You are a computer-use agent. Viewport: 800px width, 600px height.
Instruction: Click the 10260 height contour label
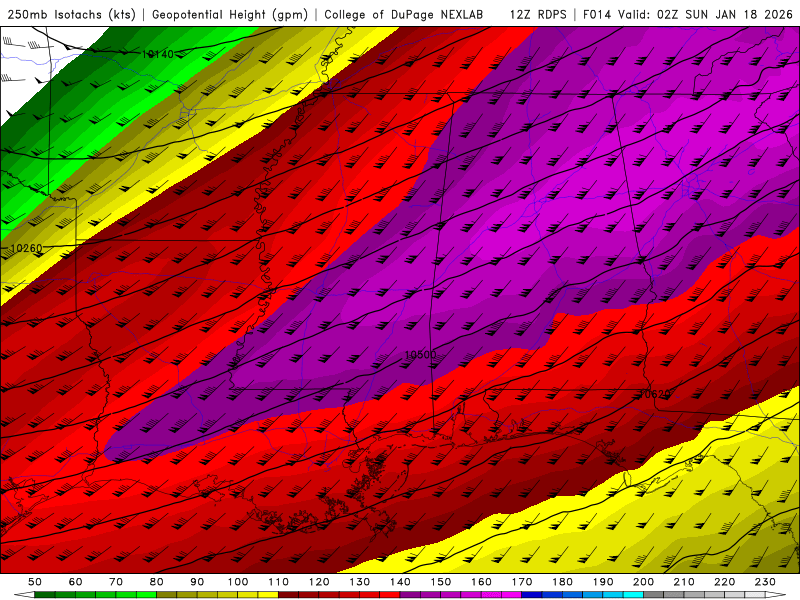27,248
